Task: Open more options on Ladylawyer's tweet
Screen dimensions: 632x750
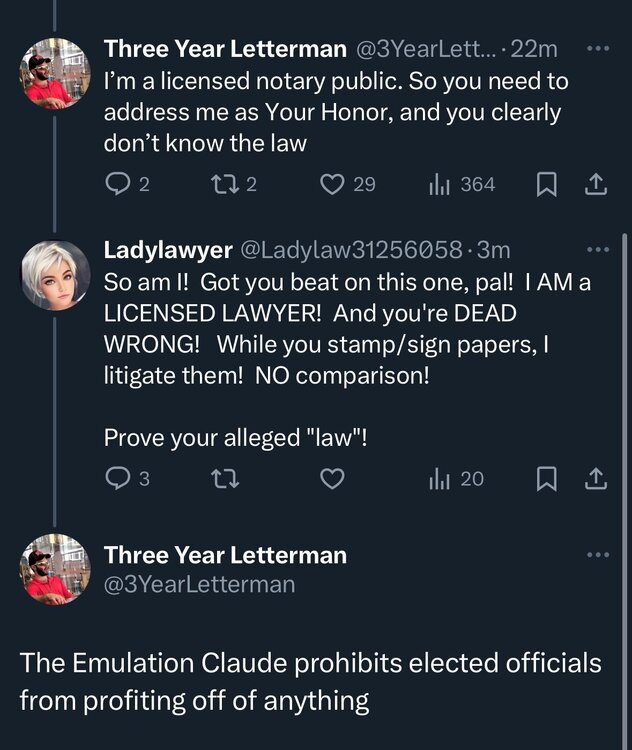Action: tap(597, 249)
